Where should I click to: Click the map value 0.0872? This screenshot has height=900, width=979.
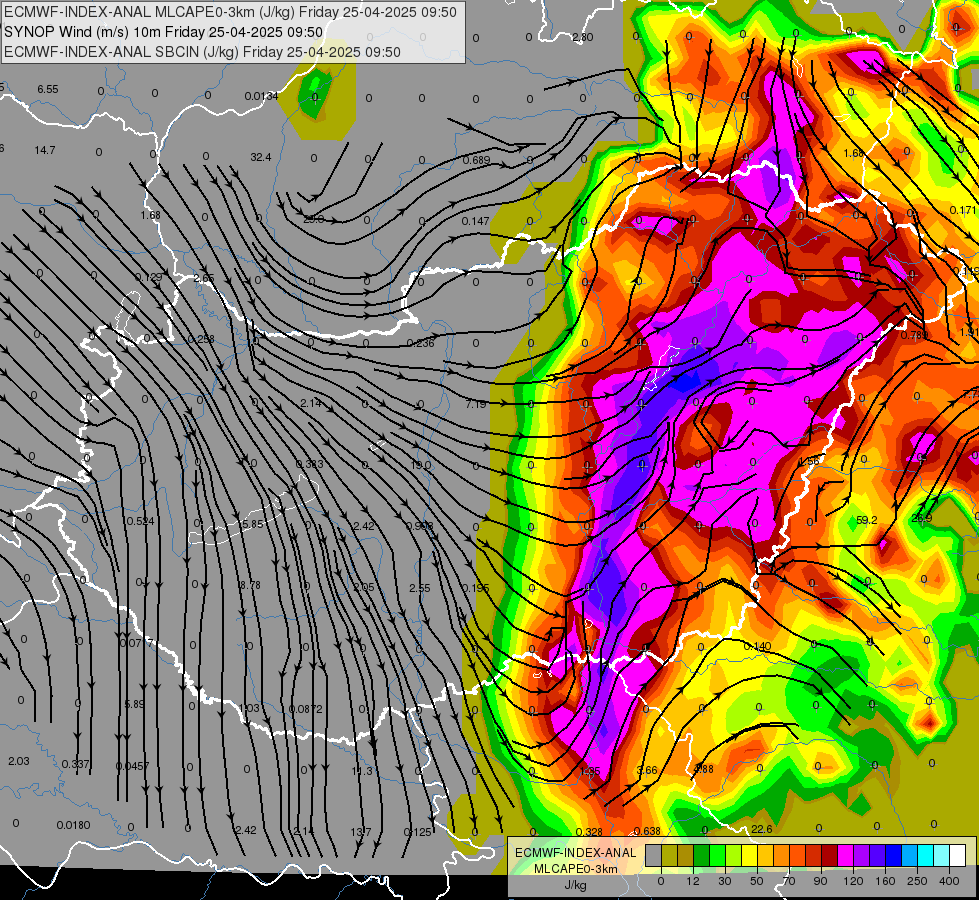(x=306, y=709)
